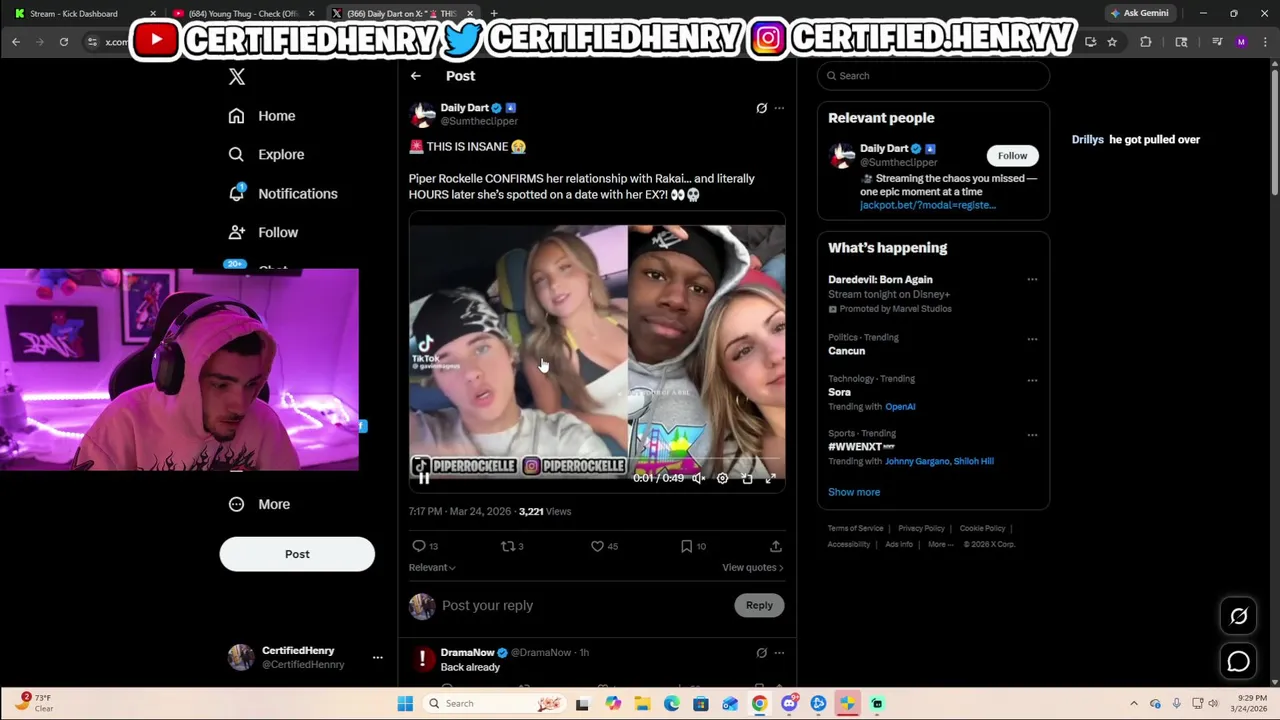Open the Chrome extensions puzzle icon
Screen dimensions: 1280x720
[1146, 42]
